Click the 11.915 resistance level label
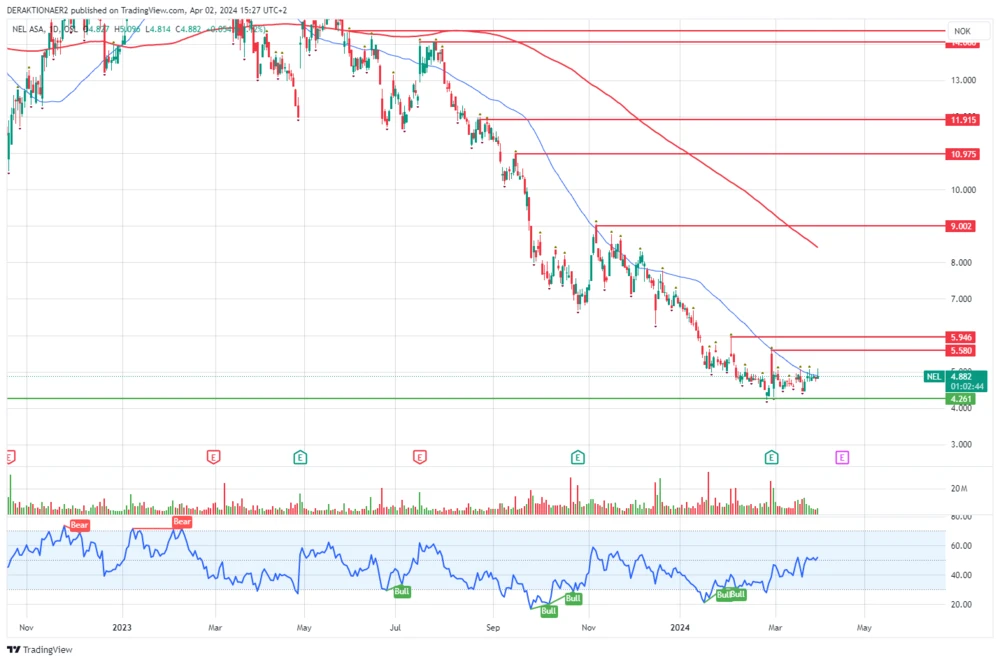The image size is (1000, 662). point(964,120)
